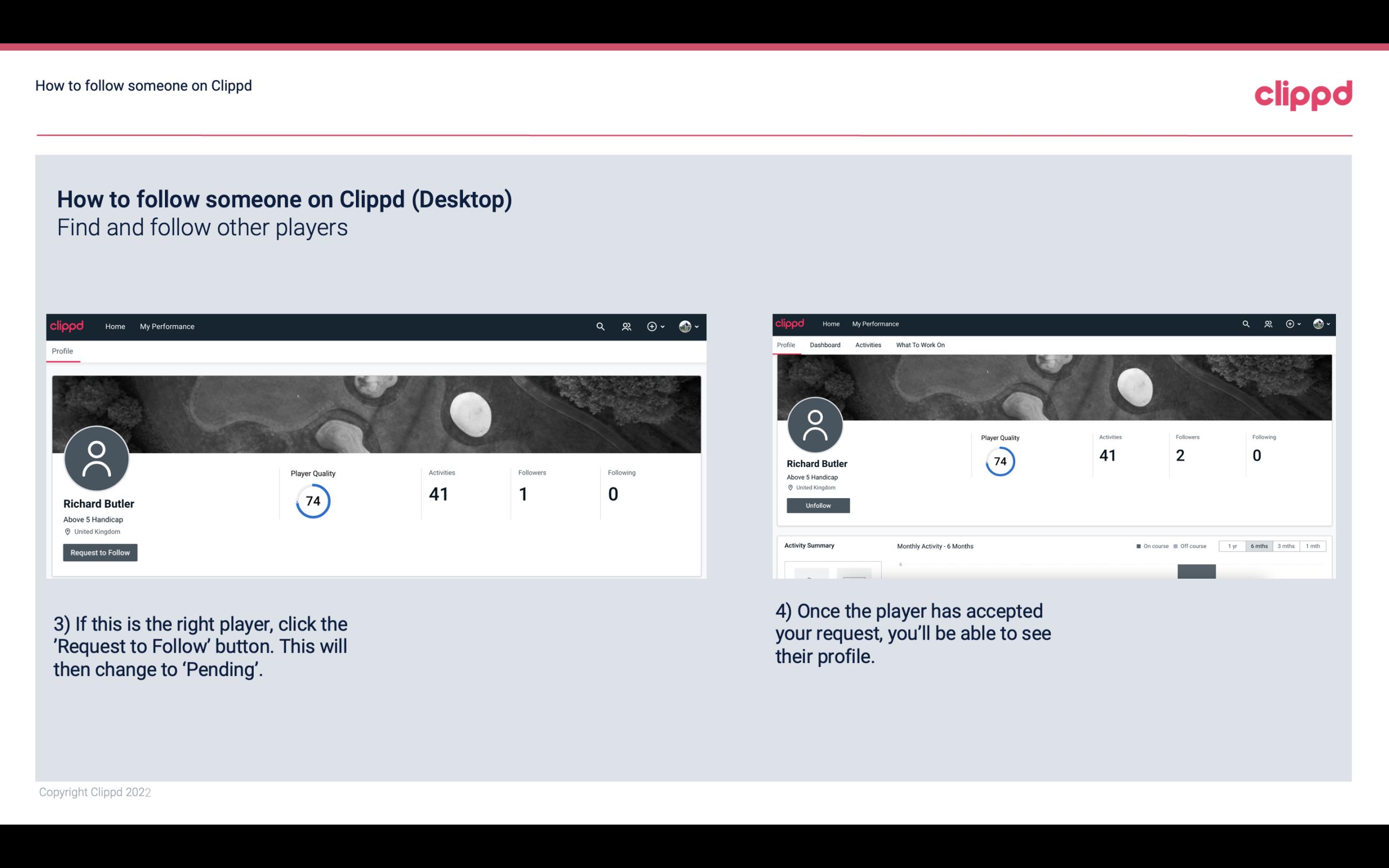Screen dimensions: 1389x868
Task: Click the 'Unfollow' button on accepted profile
Action: 818,505
